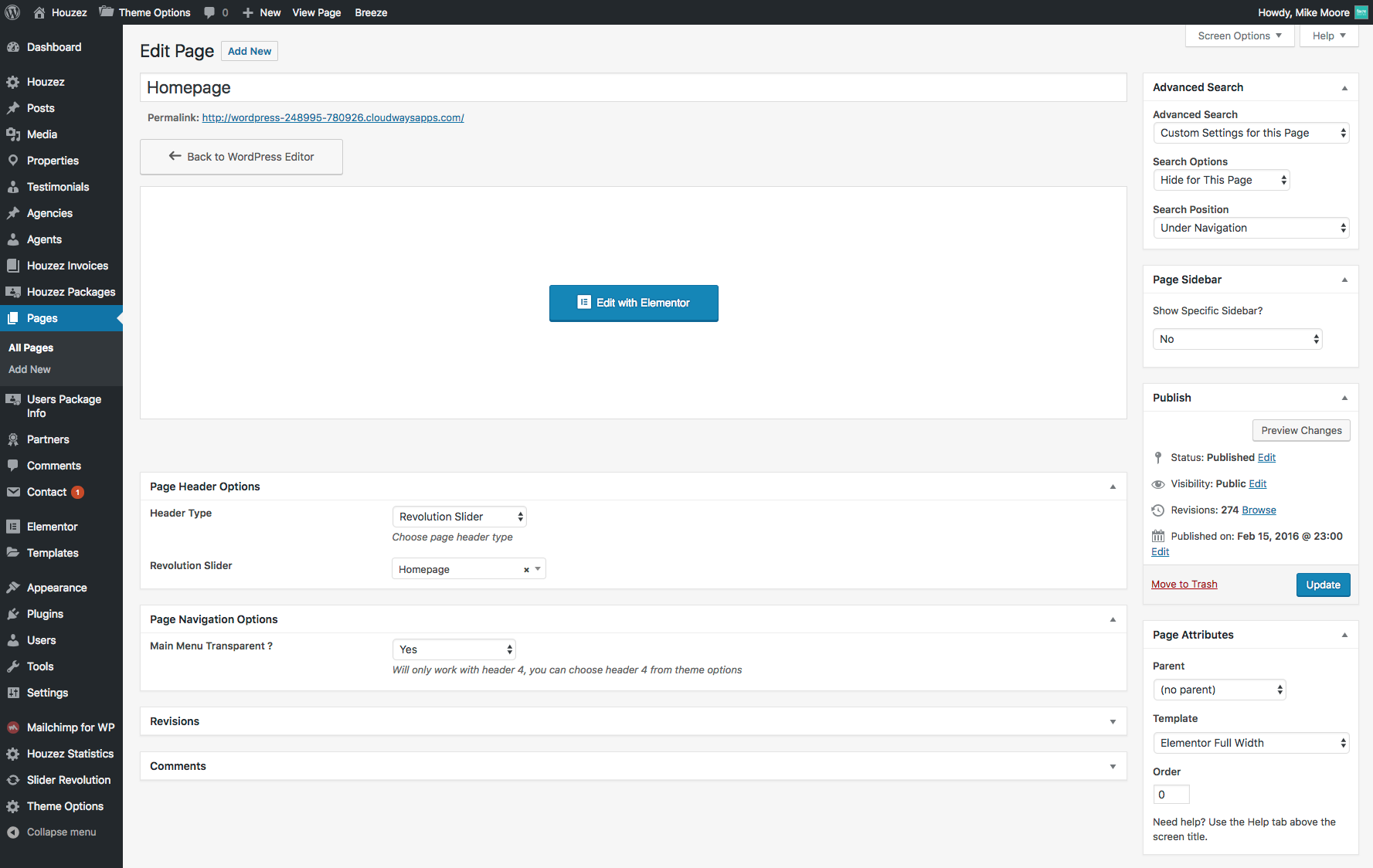Open the Search Options dropdown

pos(1221,180)
